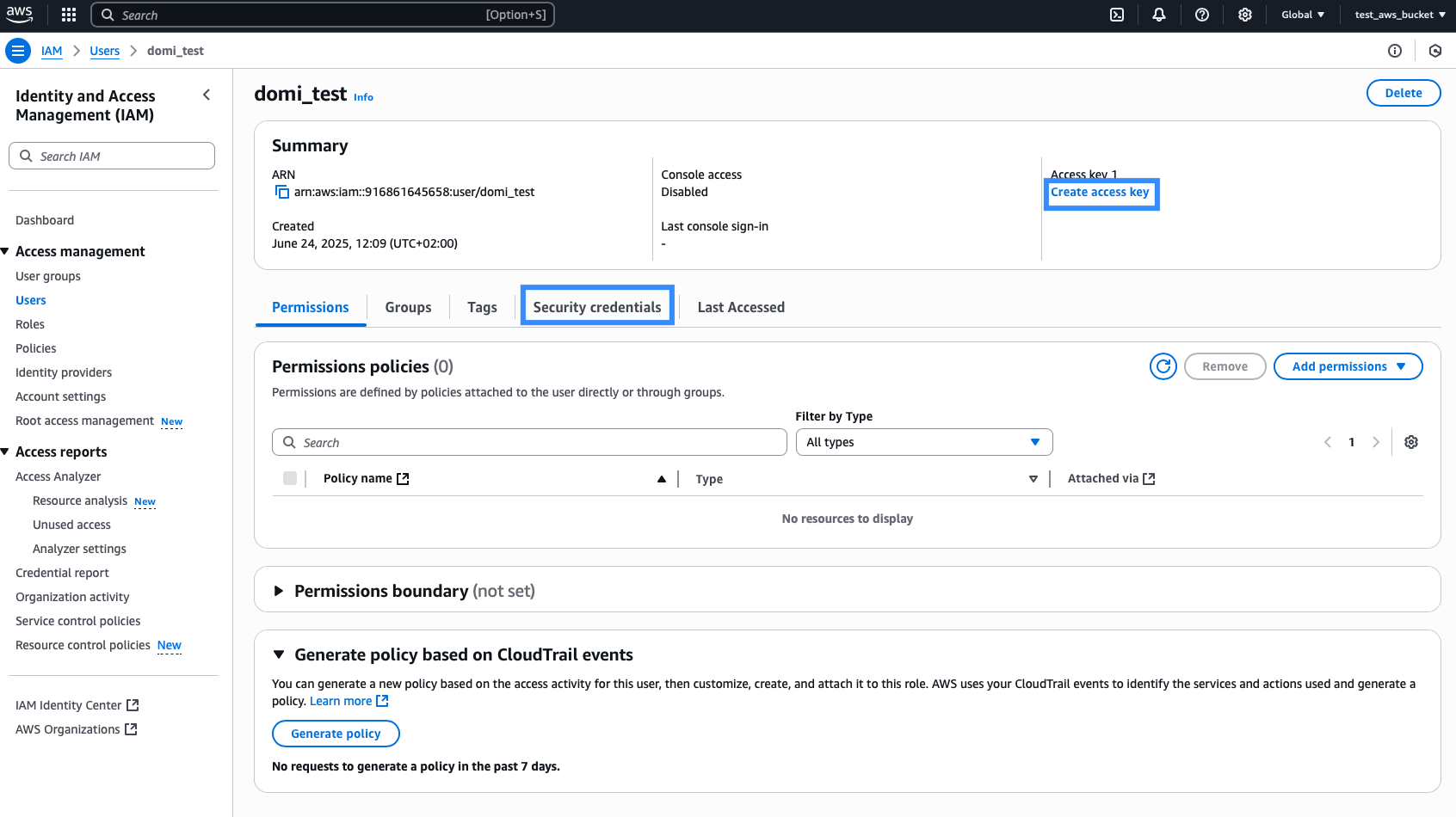The height and width of the screenshot is (817, 1456).
Task: Switch to the Last Accessed tab
Action: [741, 307]
